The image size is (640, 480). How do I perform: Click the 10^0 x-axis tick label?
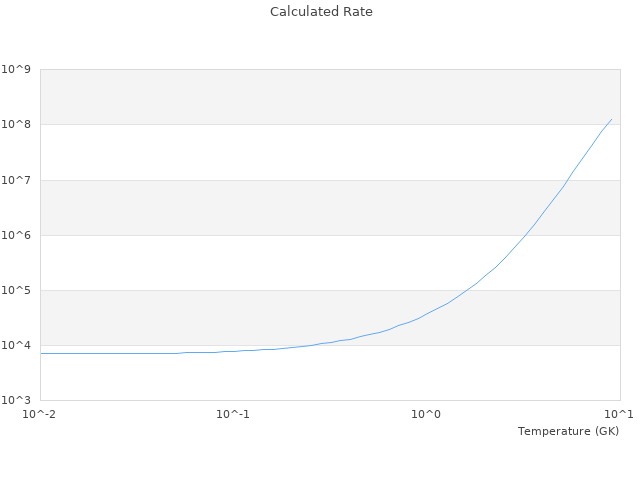click(x=427, y=414)
